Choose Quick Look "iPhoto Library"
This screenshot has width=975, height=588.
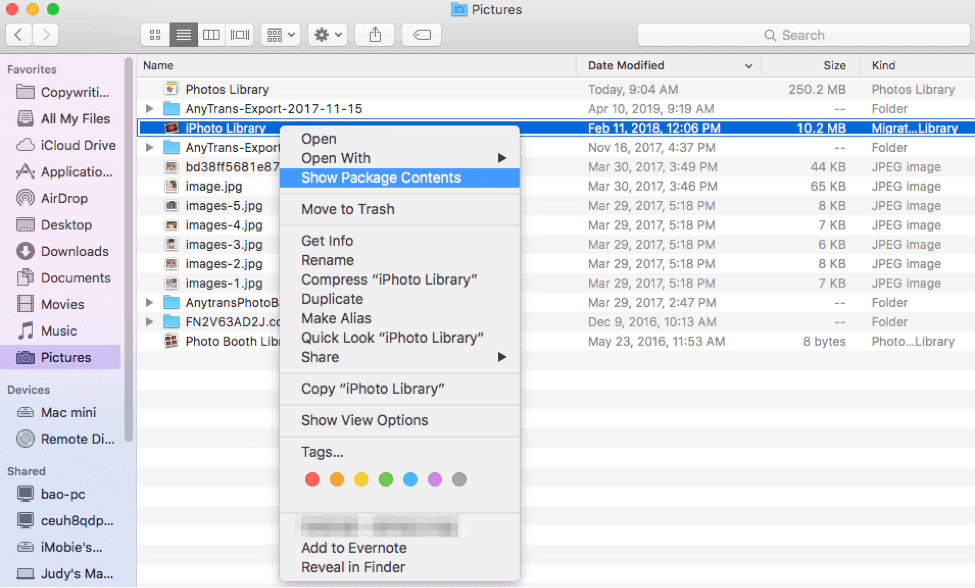(x=399, y=338)
